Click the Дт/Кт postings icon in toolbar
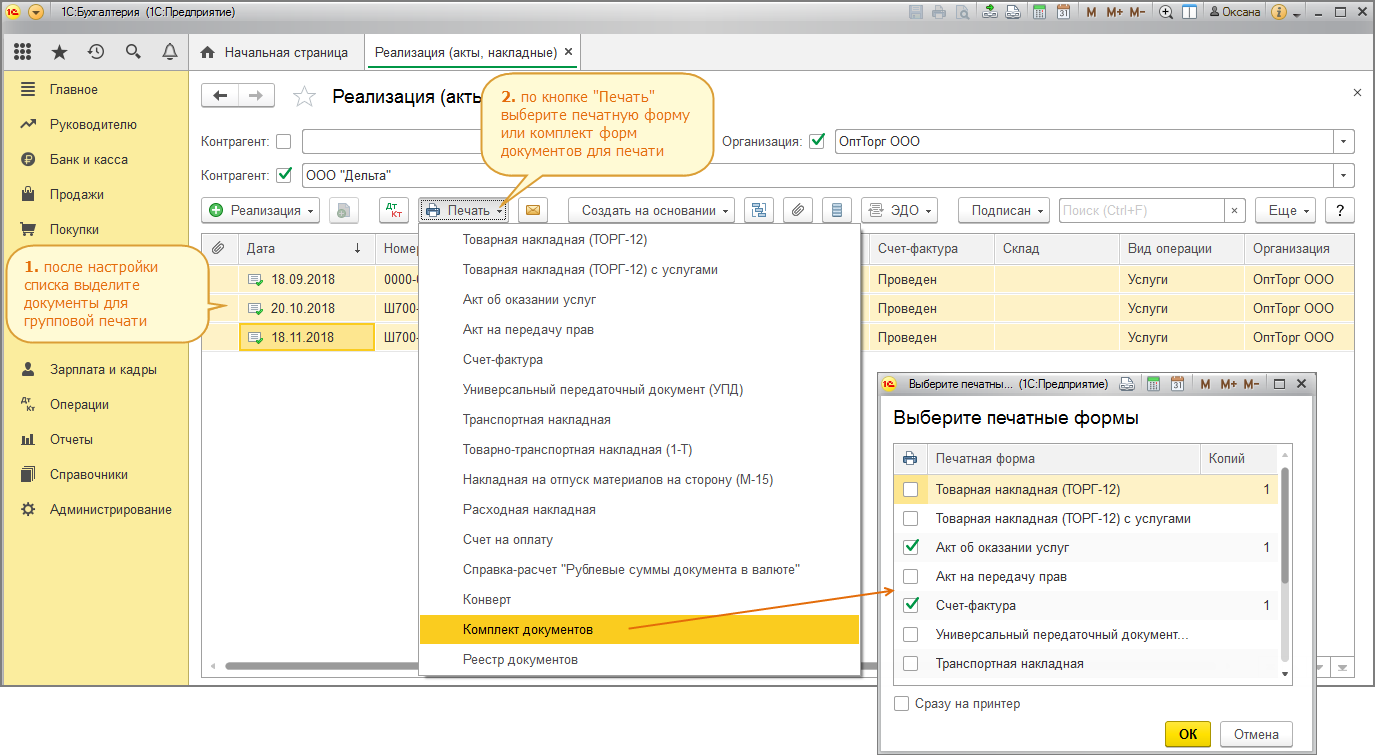The width and height of the screenshot is (1375, 756). [x=394, y=210]
